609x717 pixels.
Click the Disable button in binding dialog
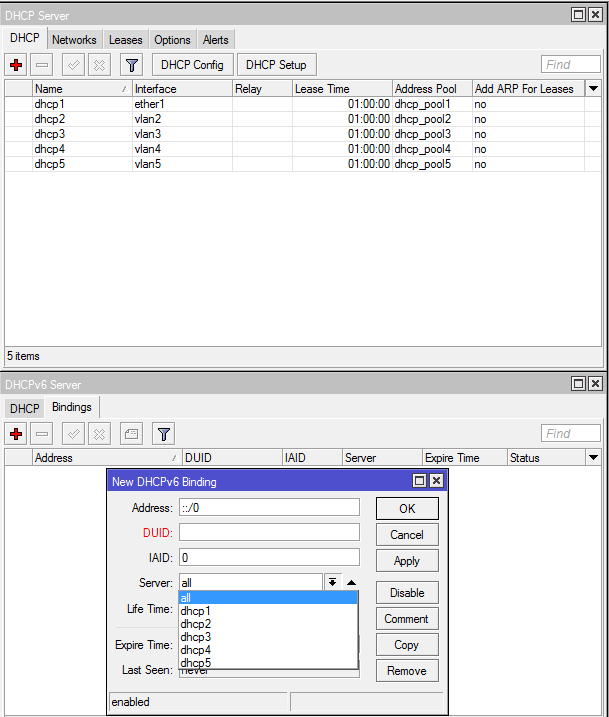[x=407, y=593]
